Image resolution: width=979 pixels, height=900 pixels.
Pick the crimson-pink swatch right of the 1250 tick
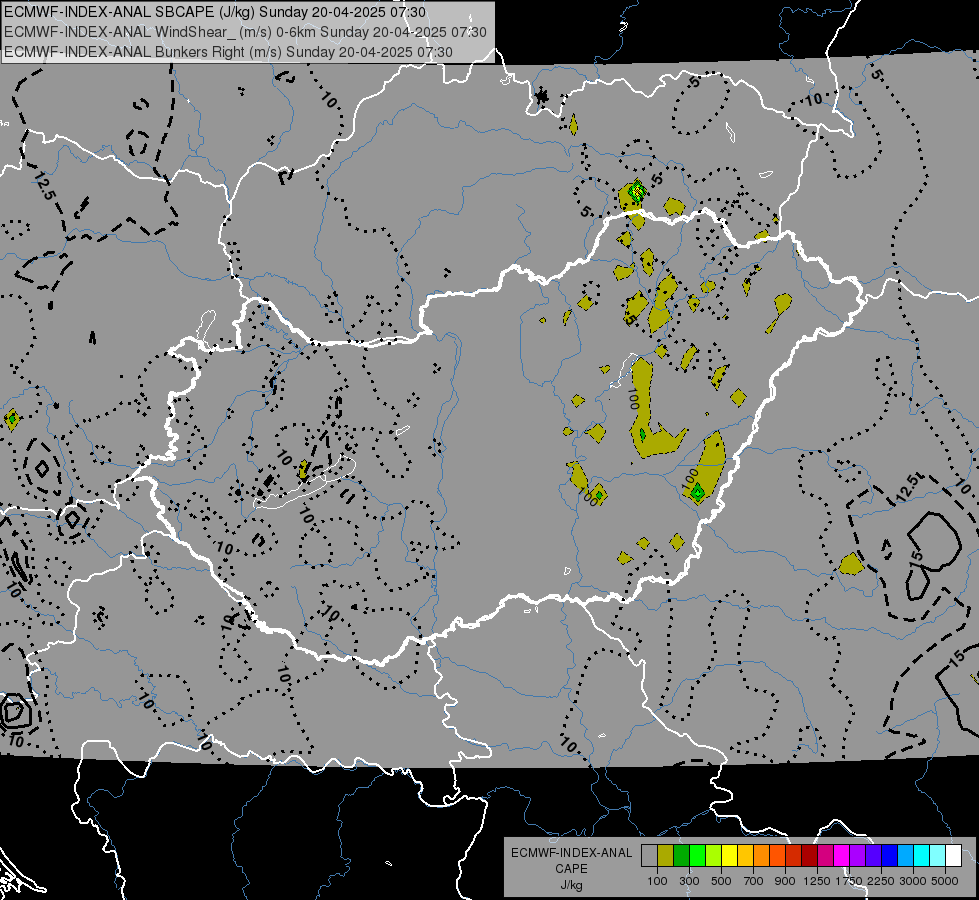825,855
